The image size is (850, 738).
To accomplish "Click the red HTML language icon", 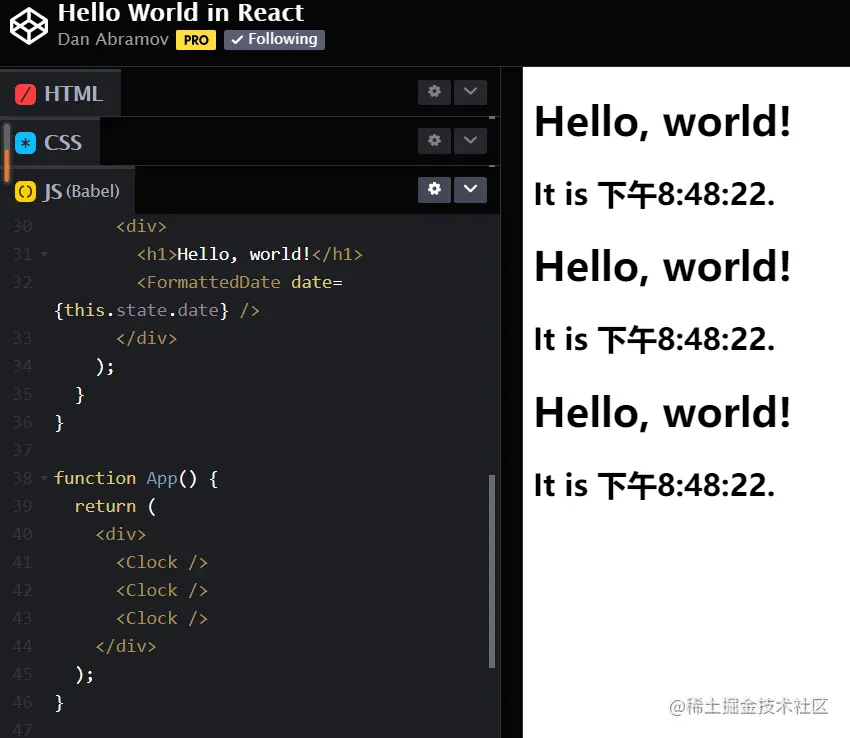I will [x=25, y=93].
